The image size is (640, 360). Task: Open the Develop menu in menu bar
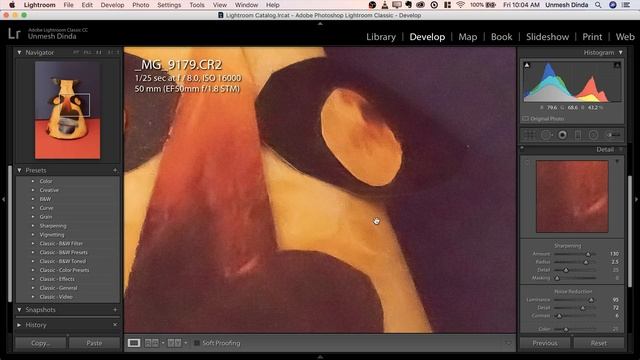112,5
